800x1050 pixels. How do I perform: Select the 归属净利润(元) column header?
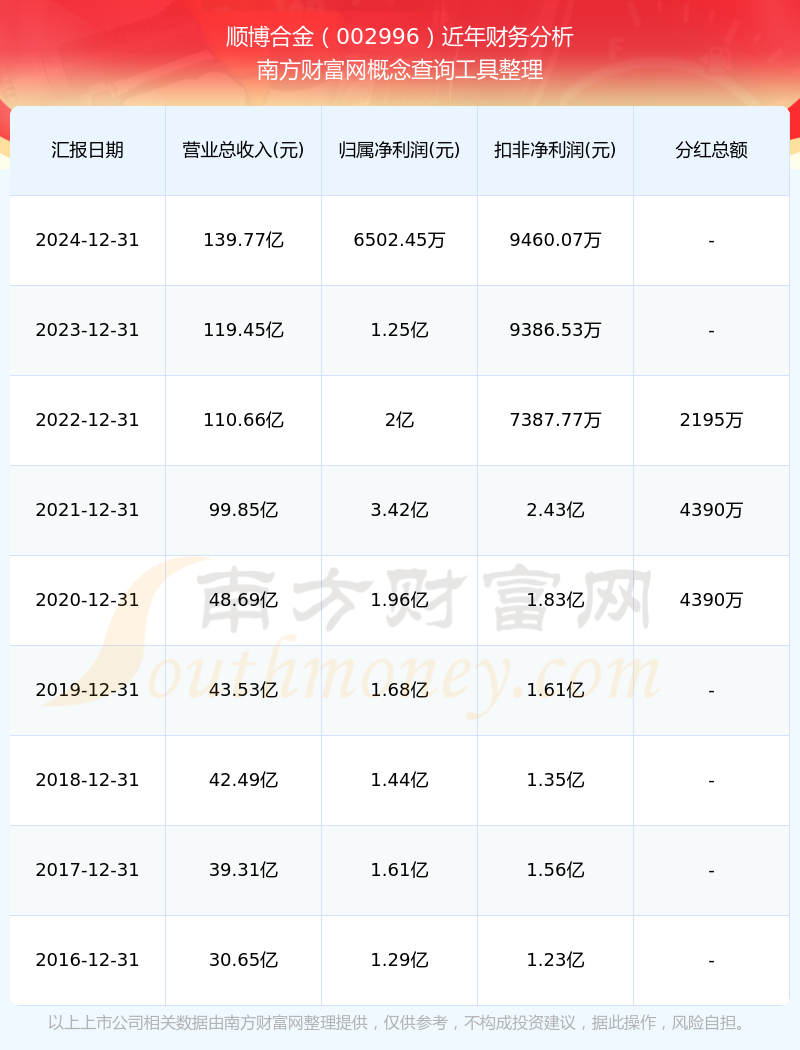point(400,150)
